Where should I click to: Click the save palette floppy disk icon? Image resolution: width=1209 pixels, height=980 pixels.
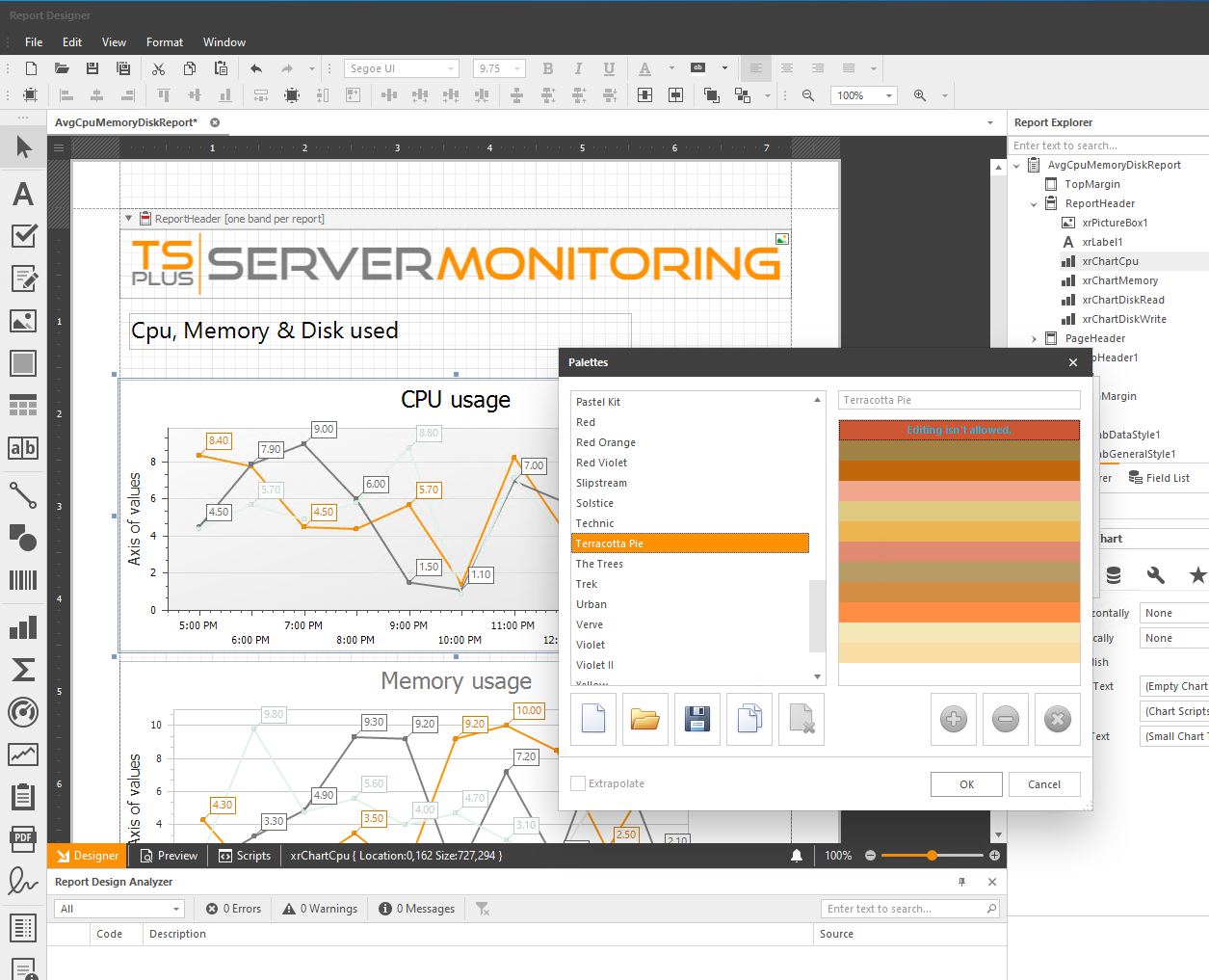tap(697, 719)
